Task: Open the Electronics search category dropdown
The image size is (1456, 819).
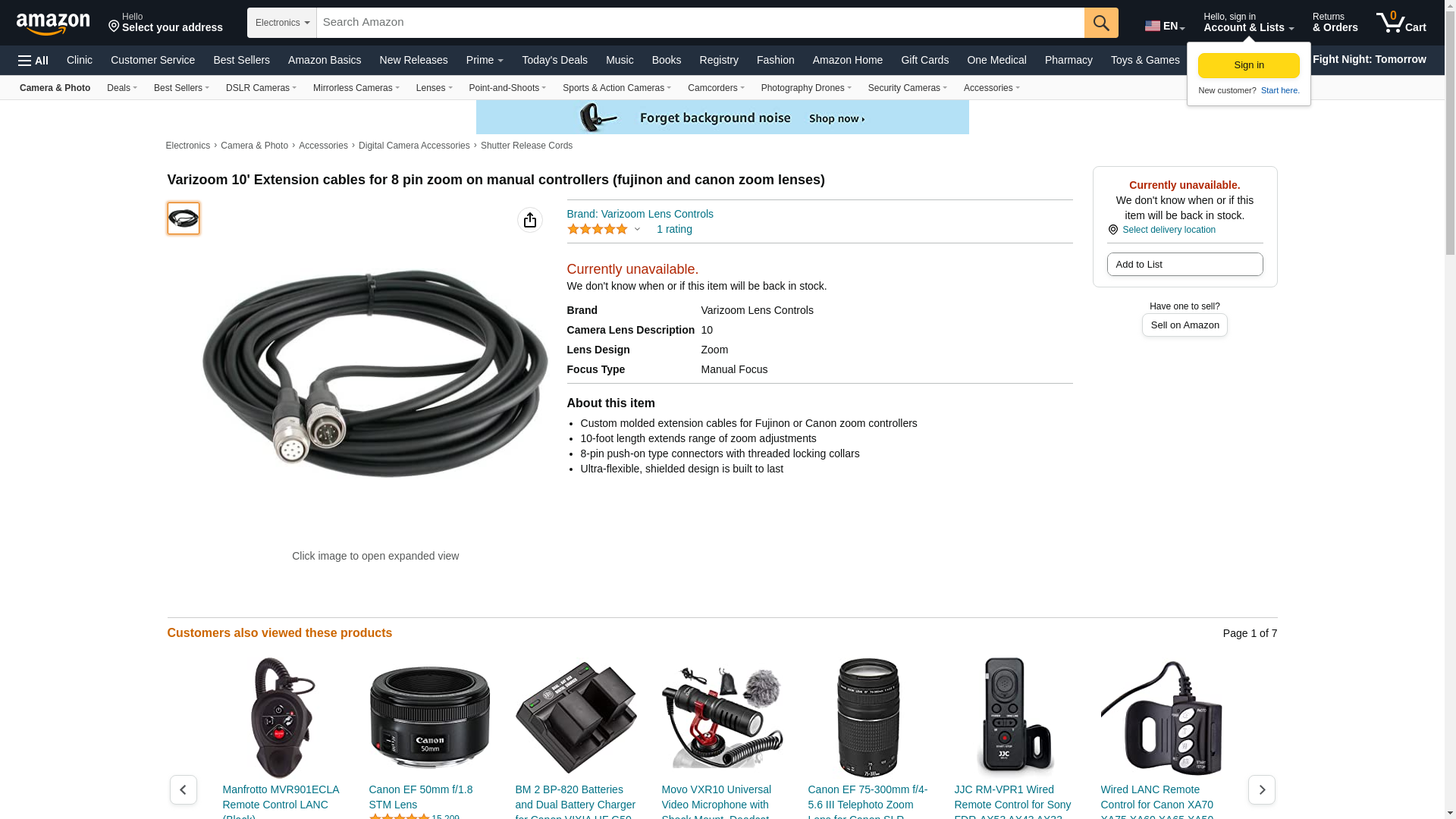Action: coord(282,23)
